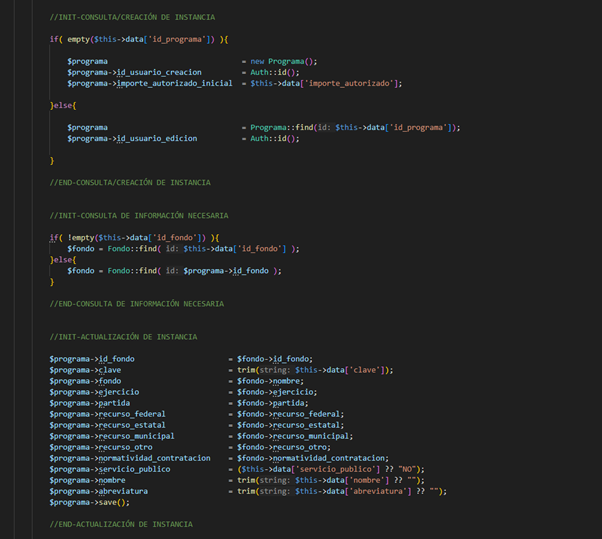Click the property $programa->ejercicio
The height and width of the screenshot is (539, 602).
point(94,392)
